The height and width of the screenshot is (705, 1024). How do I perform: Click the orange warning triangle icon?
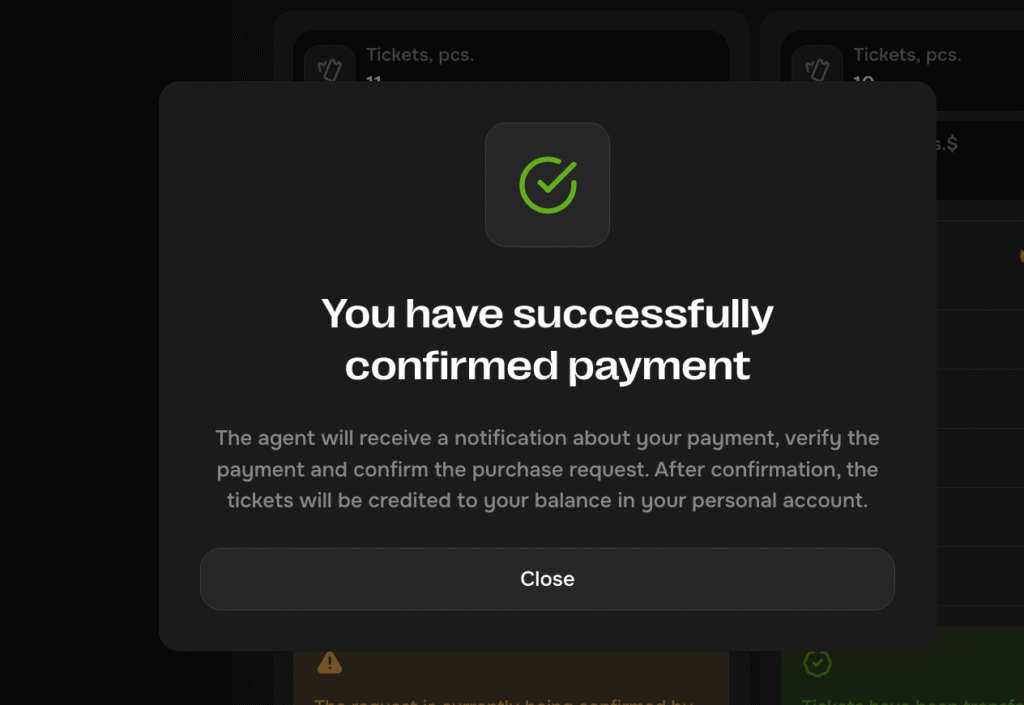tap(329, 662)
